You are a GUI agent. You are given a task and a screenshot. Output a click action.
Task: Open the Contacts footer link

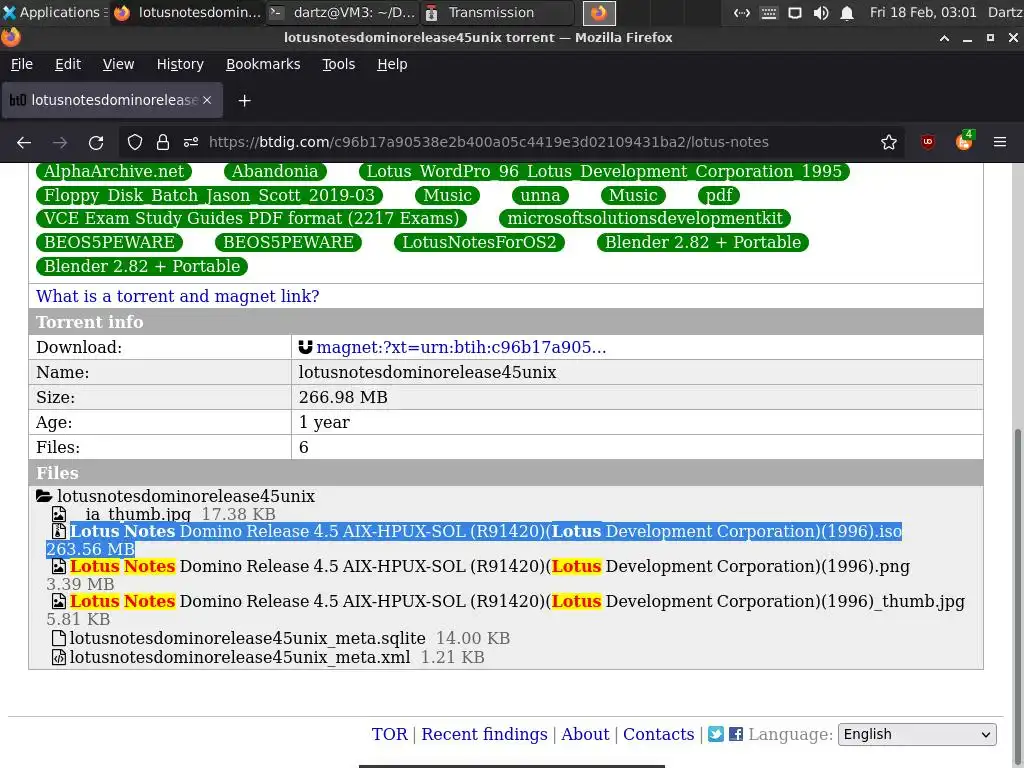click(x=658, y=734)
